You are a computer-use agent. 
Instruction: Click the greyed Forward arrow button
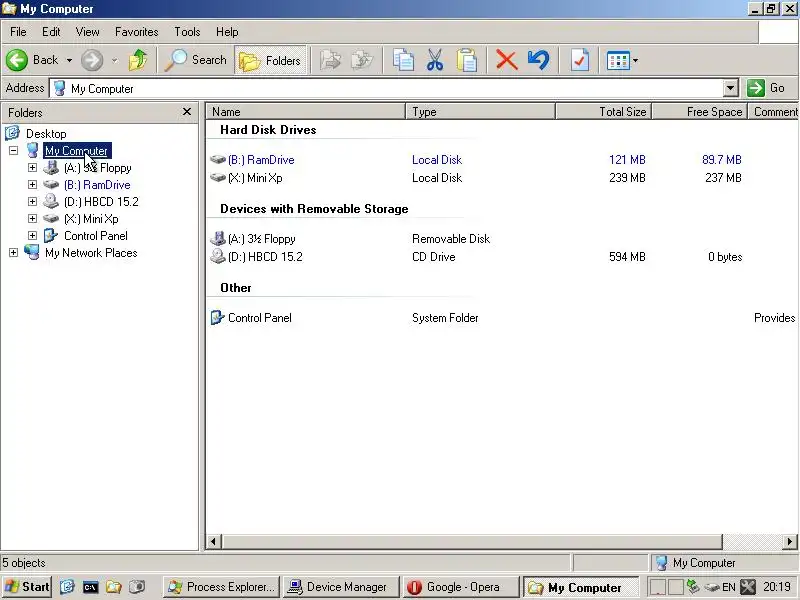92,60
